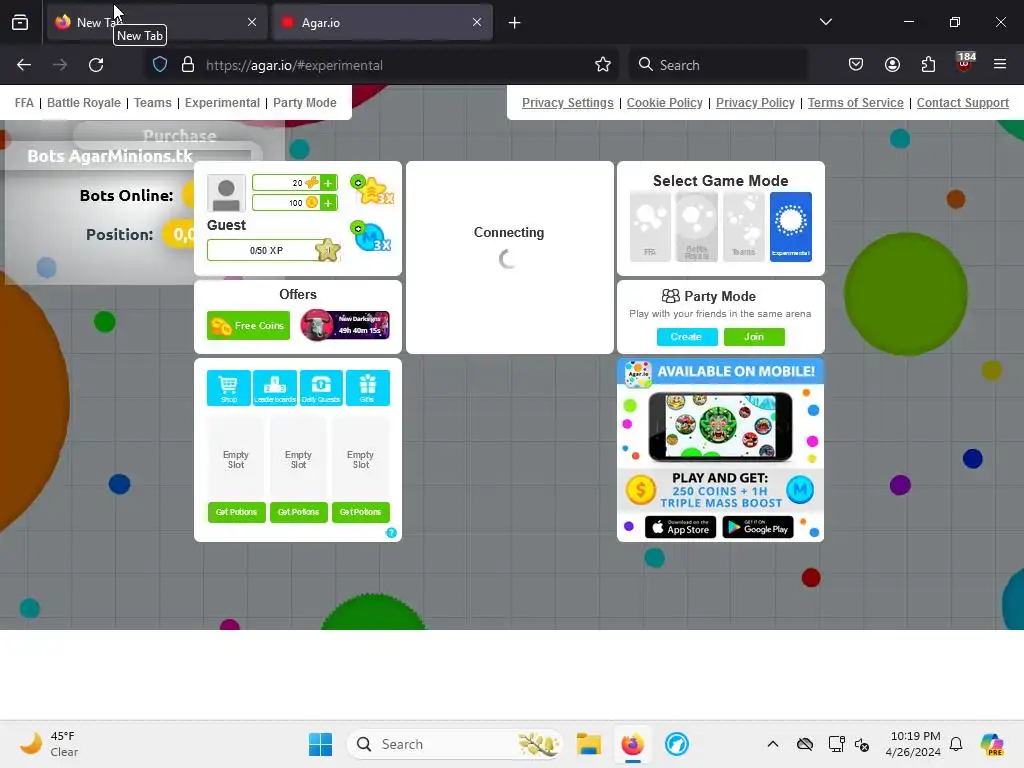
Task: Open Firefox account icon
Action: [892, 65]
